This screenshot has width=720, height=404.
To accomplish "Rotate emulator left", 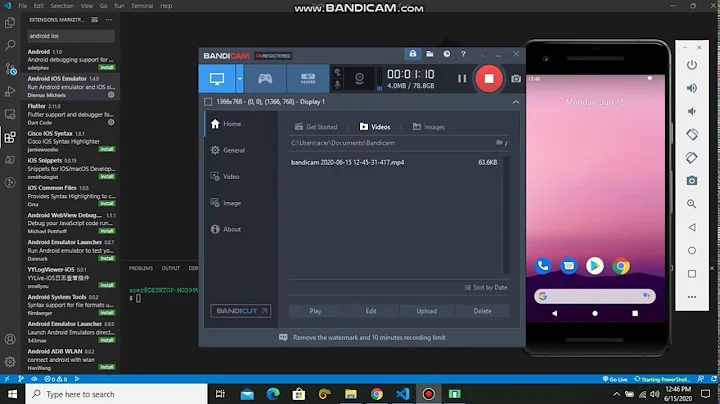I will (692, 135).
